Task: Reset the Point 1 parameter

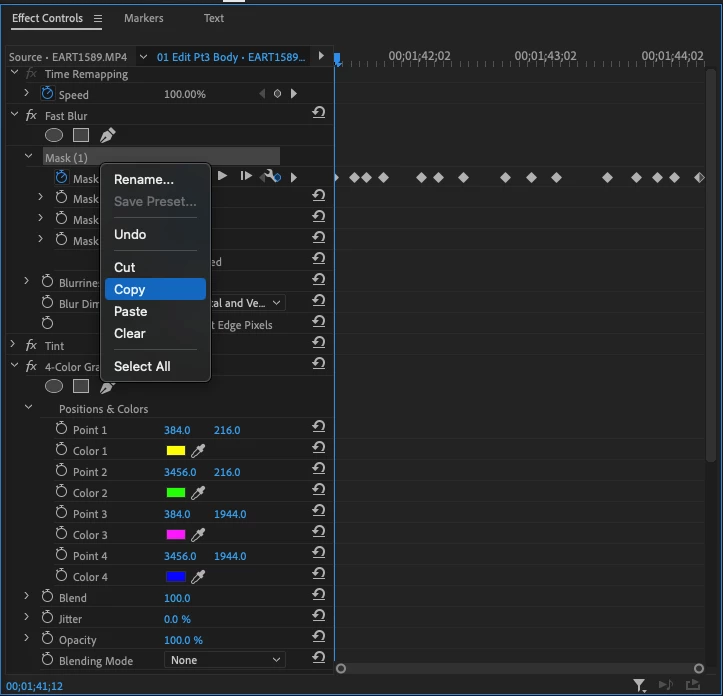Action: pyautogui.click(x=319, y=427)
